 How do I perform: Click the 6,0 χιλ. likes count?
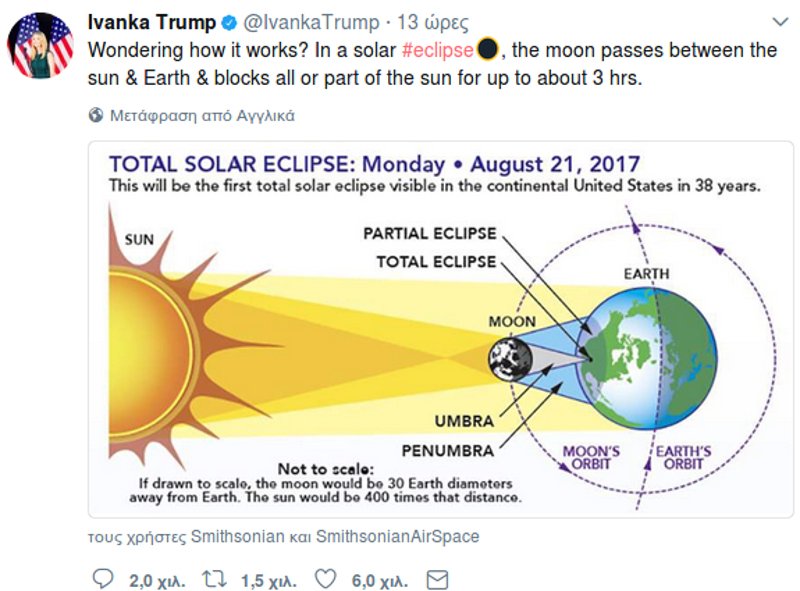pyautogui.click(x=376, y=579)
